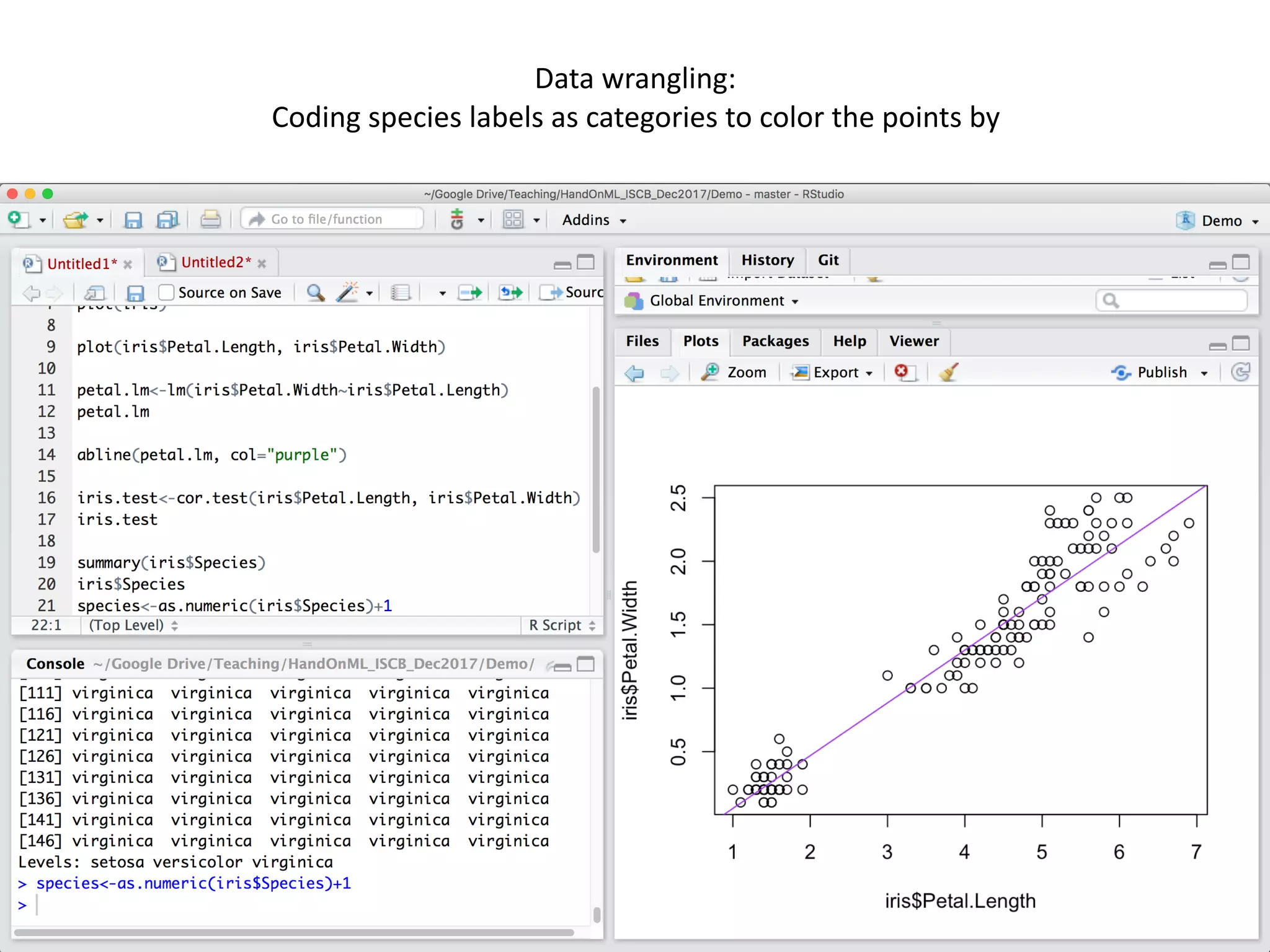This screenshot has height=952, width=1270.
Task: Click the console pane minimize icon
Action: [x=562, y=667]
